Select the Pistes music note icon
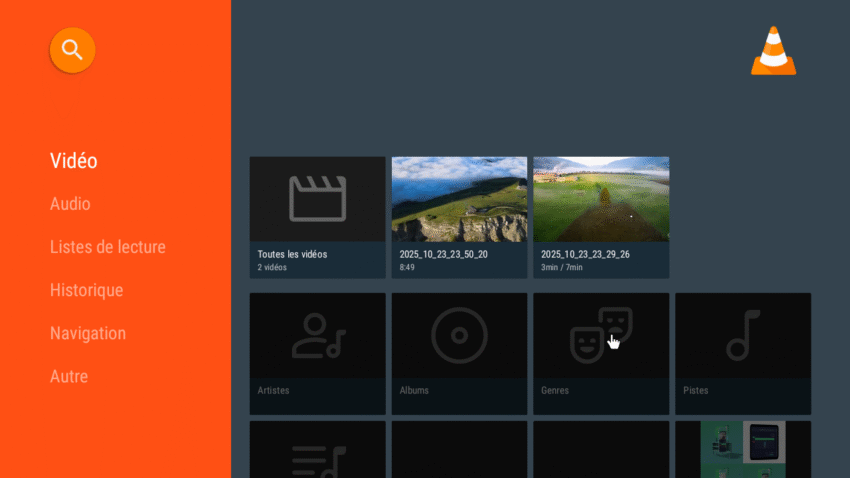Image resolution: width=850 pixels, height=478 pixels. click(x=743, y=336)
